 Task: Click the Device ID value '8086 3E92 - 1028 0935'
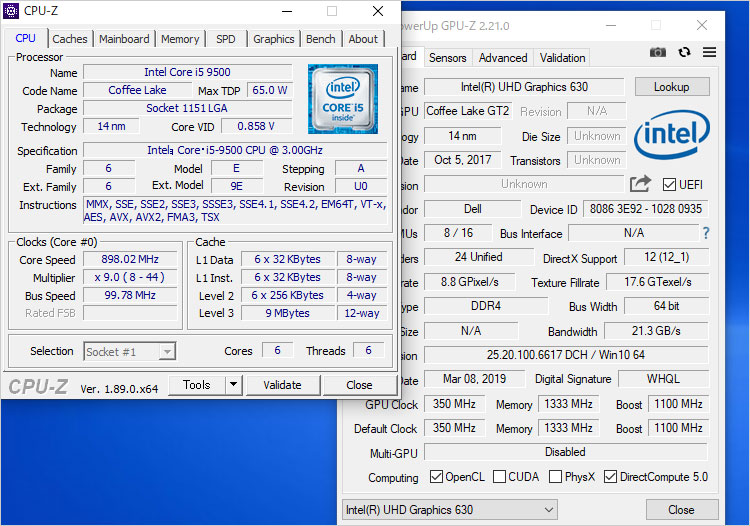(646, 209)
